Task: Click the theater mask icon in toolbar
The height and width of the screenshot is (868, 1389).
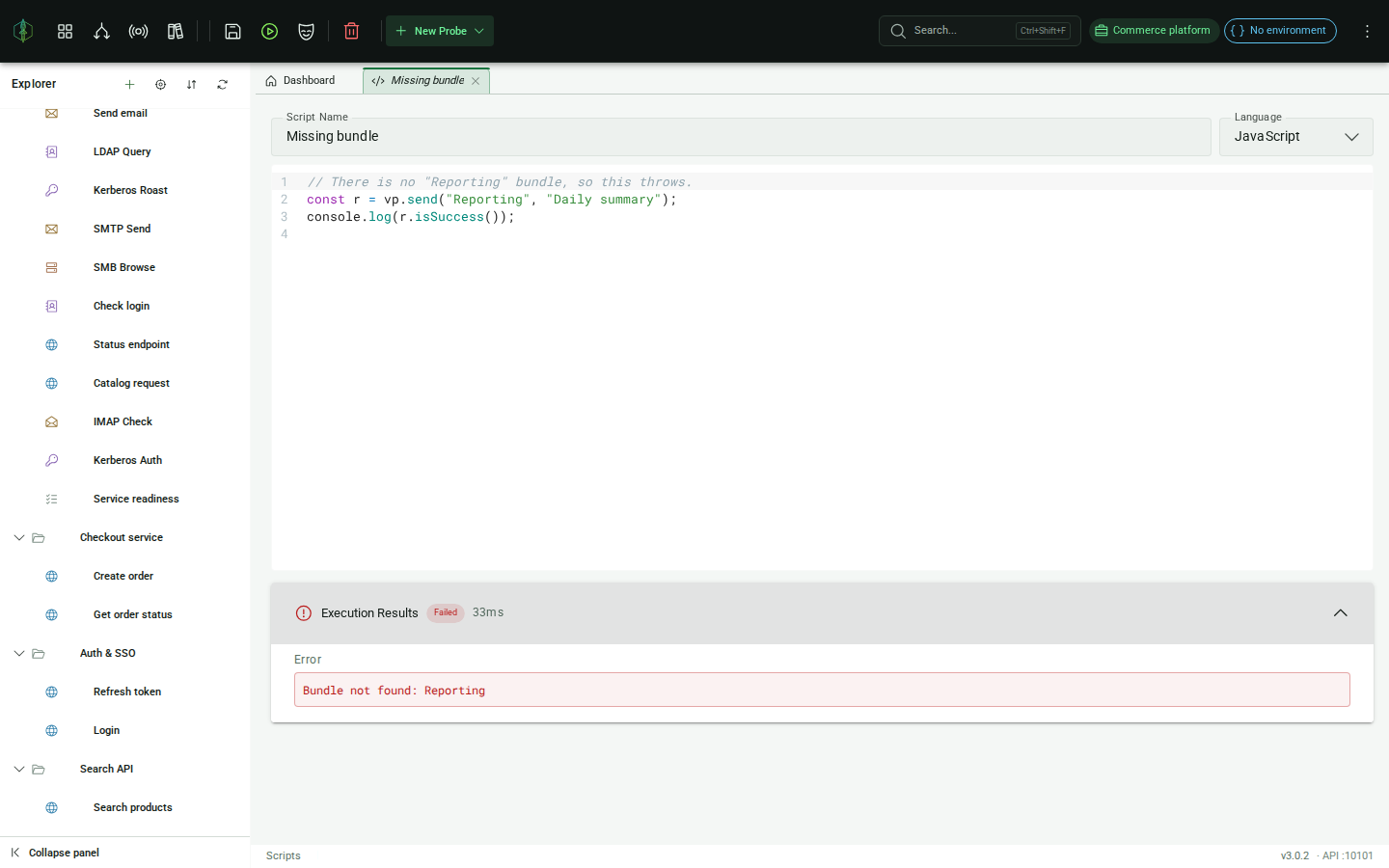Action: [306, 31]
